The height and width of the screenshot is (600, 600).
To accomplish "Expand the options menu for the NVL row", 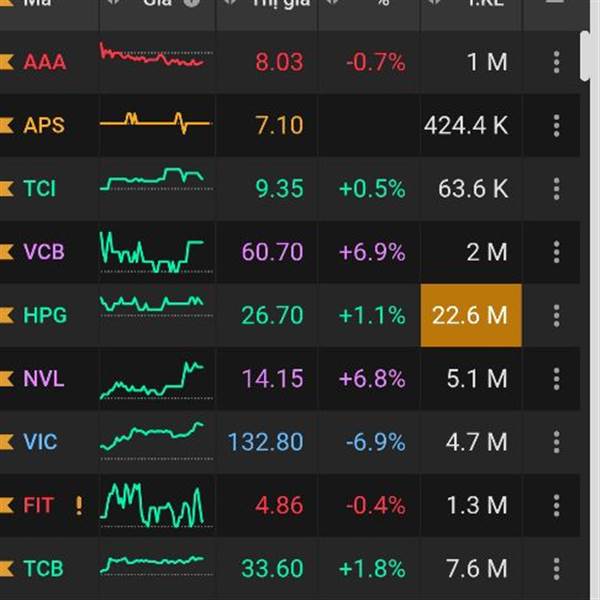I will [556, 379].
